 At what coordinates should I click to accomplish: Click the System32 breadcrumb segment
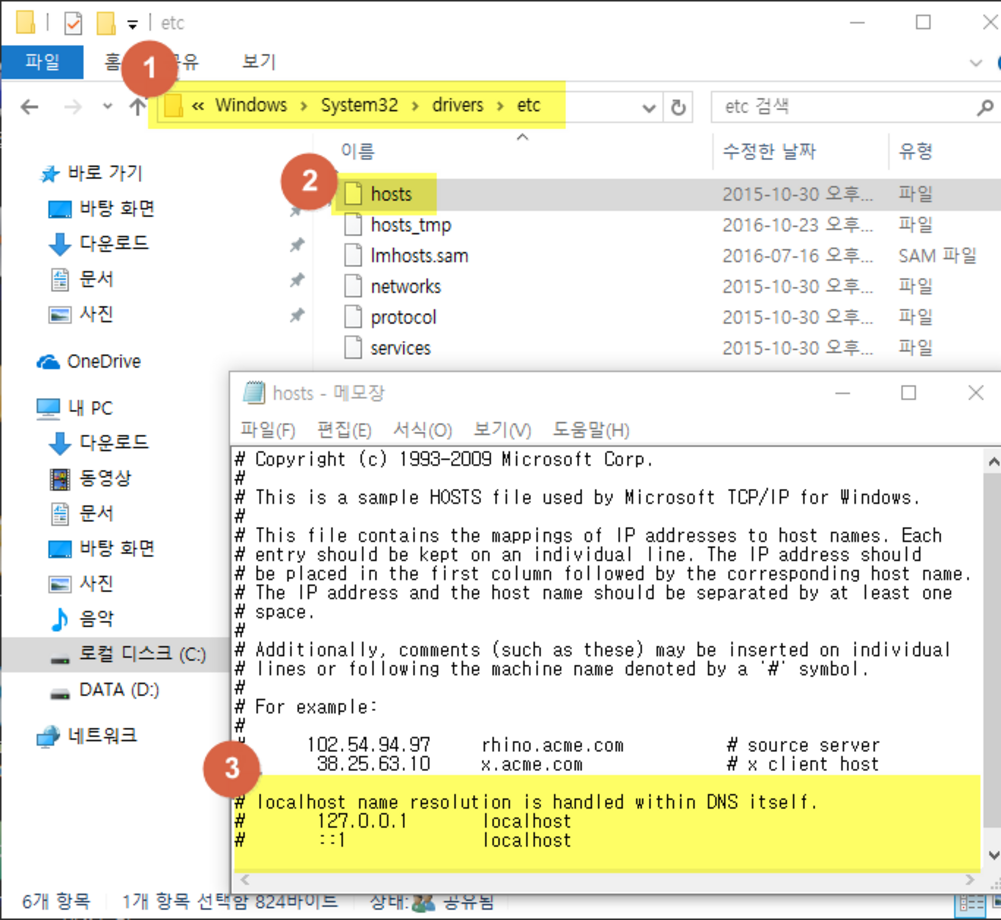coord(359,105)
